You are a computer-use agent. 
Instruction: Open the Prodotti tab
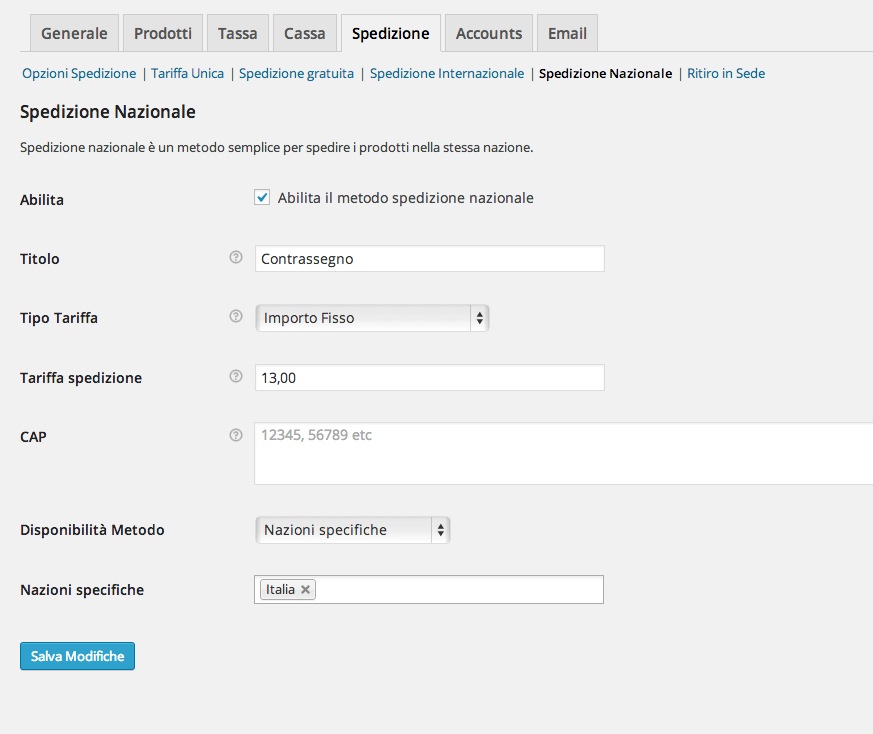pos(163,33)
